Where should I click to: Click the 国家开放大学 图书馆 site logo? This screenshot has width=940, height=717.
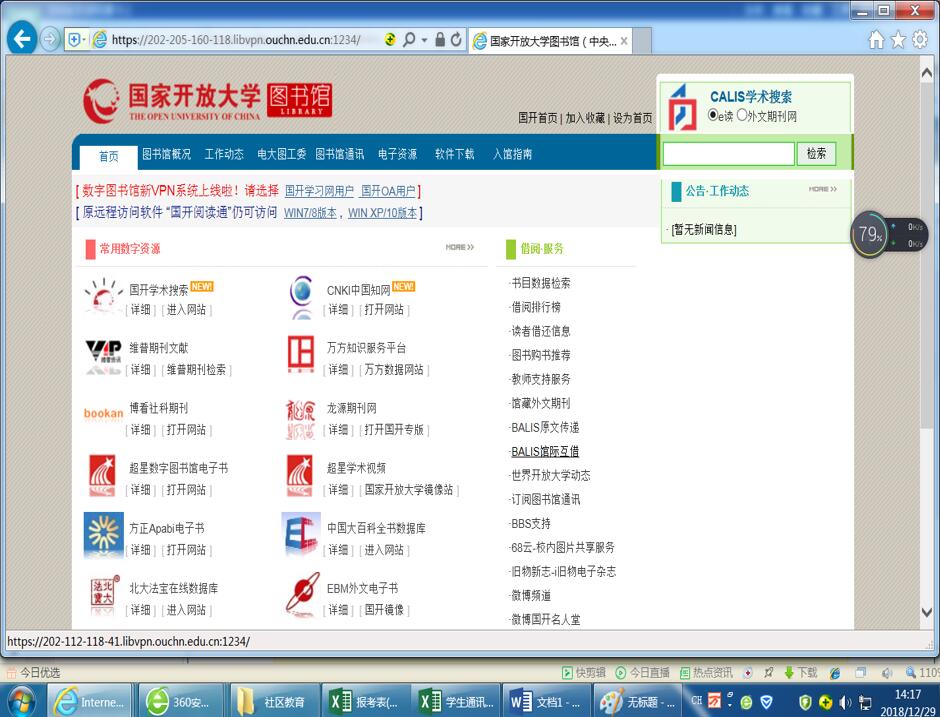(207, 101)
